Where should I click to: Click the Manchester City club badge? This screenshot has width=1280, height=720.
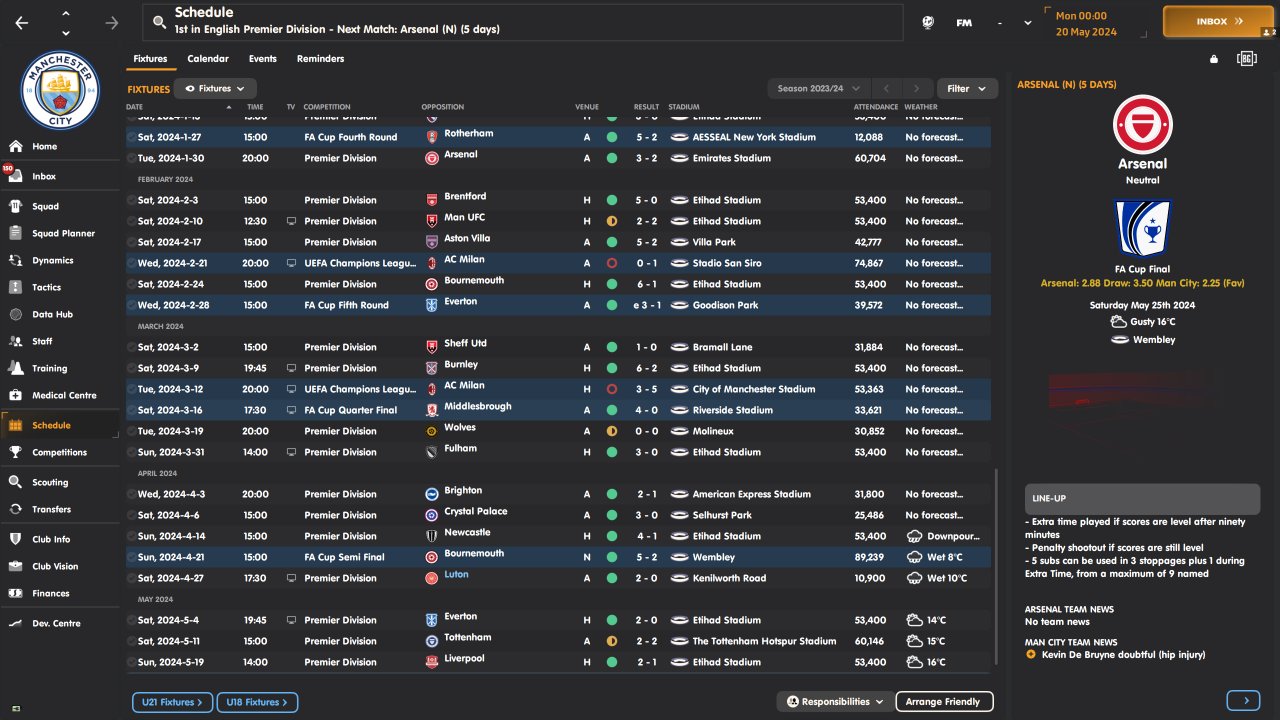point(62,92)
